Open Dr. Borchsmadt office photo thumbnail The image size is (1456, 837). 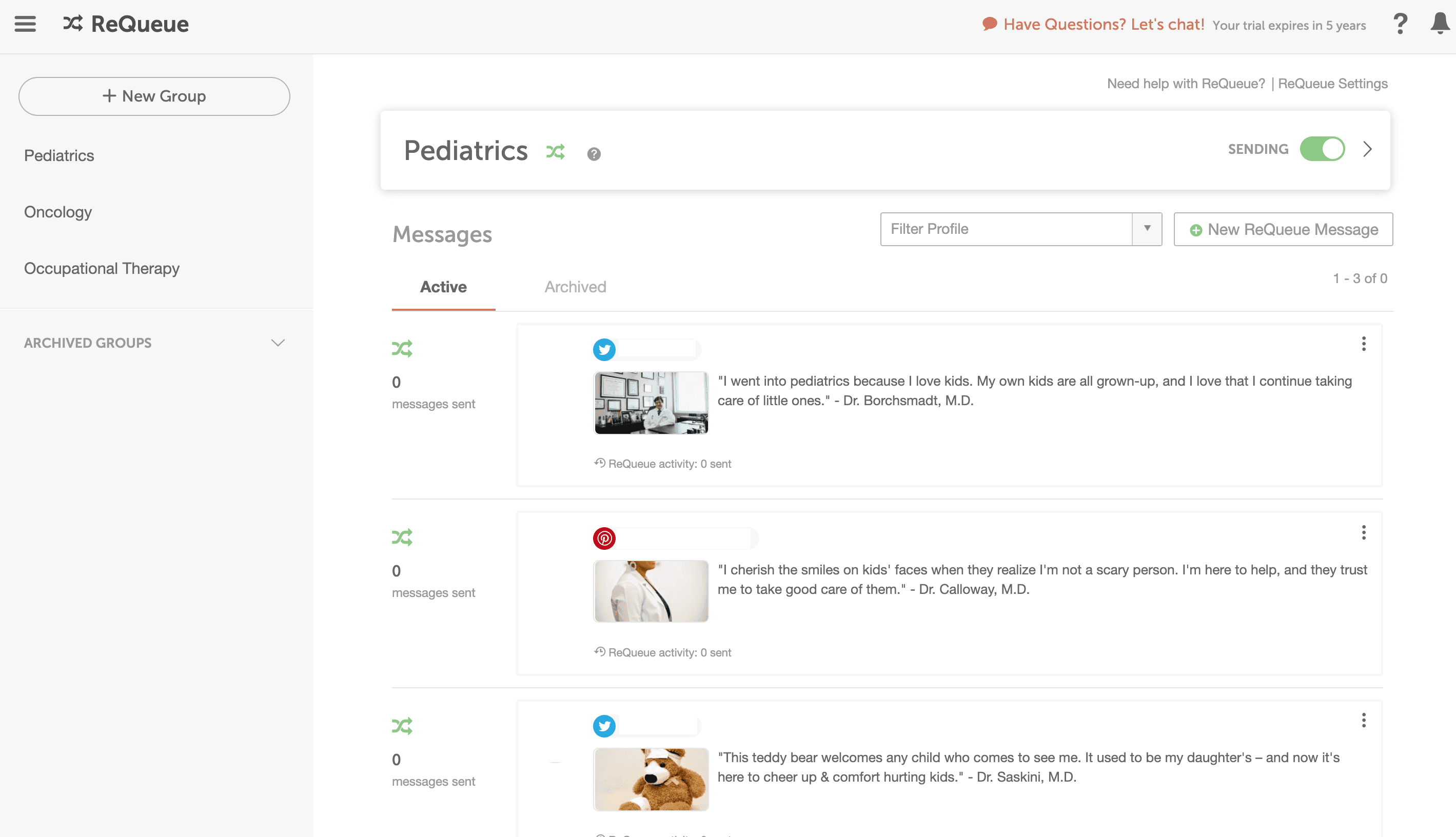tap(651, 403)
